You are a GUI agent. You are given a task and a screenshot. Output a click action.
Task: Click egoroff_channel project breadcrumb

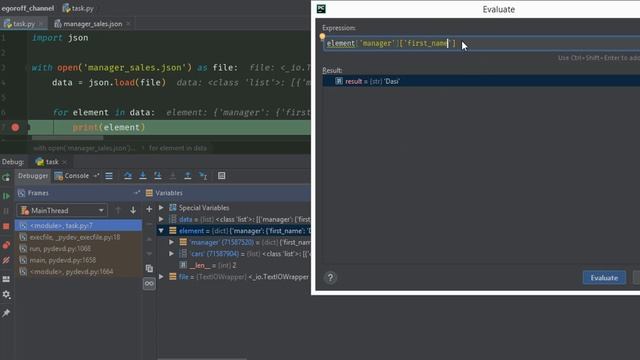tap(27, 8)
